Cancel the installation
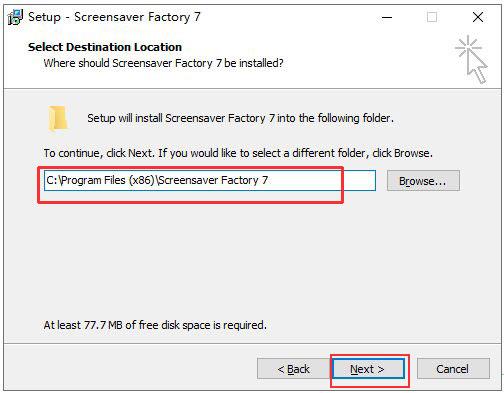This screenshot has width=504, height=393. point(453,369)
